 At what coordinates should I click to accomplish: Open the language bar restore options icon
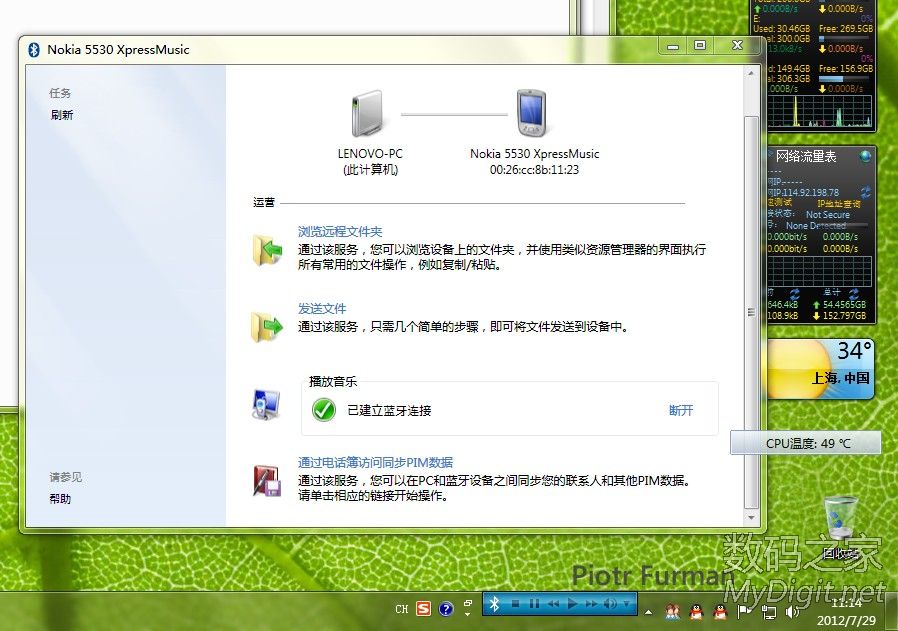pyautogui.click(x=468, y=604)
